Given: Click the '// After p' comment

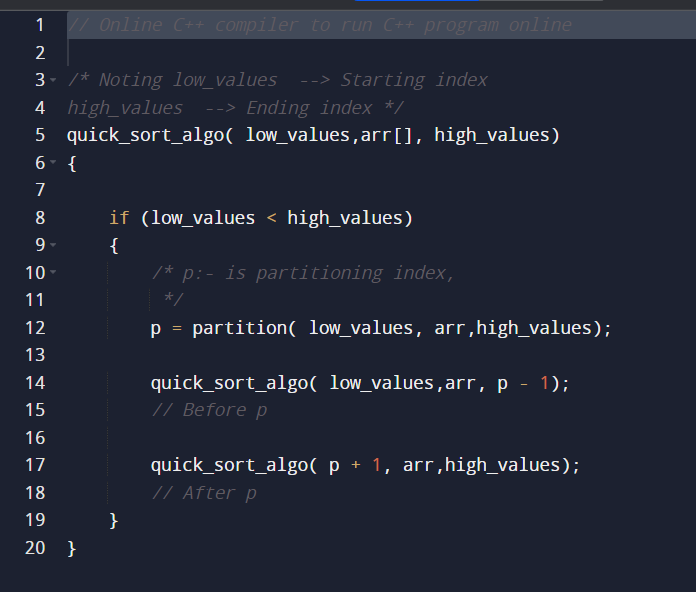Looking at the screenshot, I should tap(204, 493).
